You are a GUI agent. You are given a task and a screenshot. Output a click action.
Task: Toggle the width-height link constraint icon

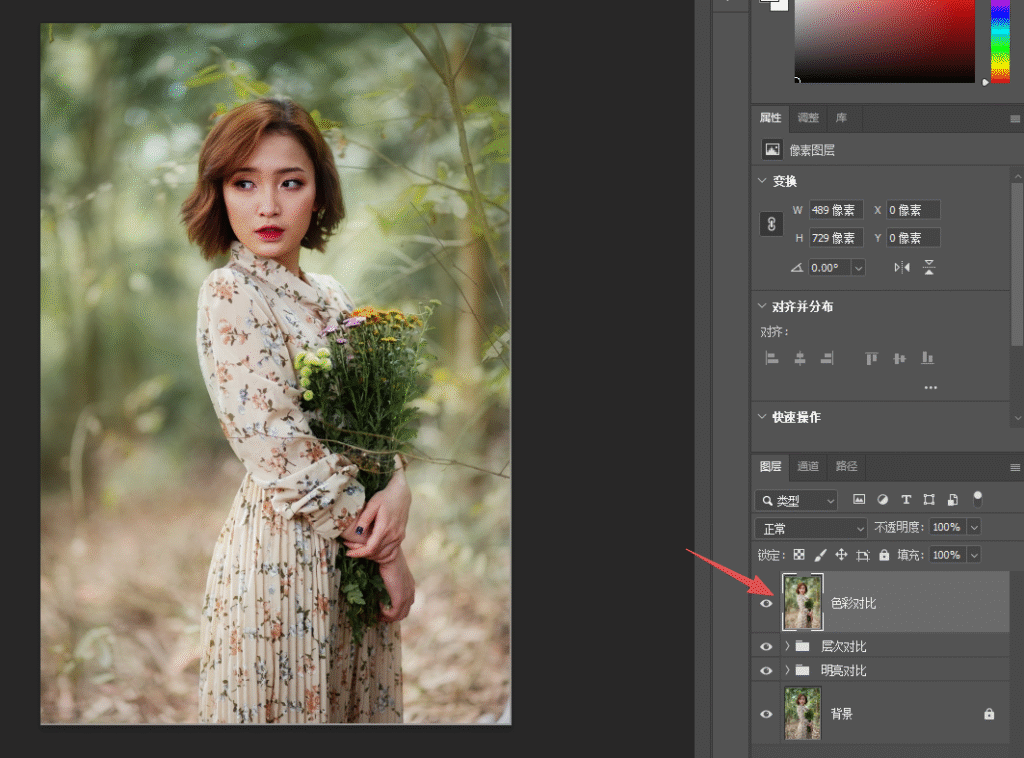[771, 224]
